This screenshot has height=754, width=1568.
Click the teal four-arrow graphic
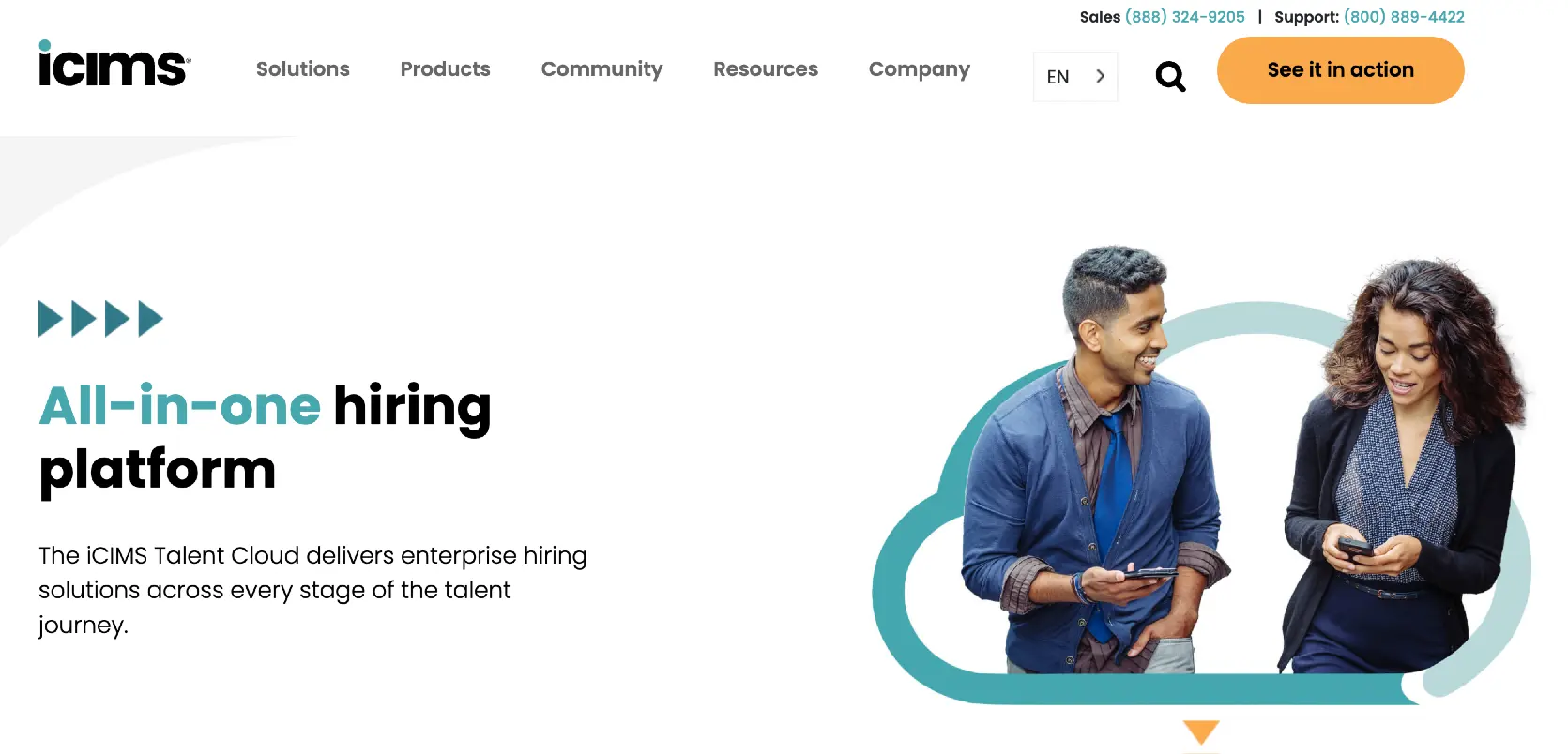(100, 319)
